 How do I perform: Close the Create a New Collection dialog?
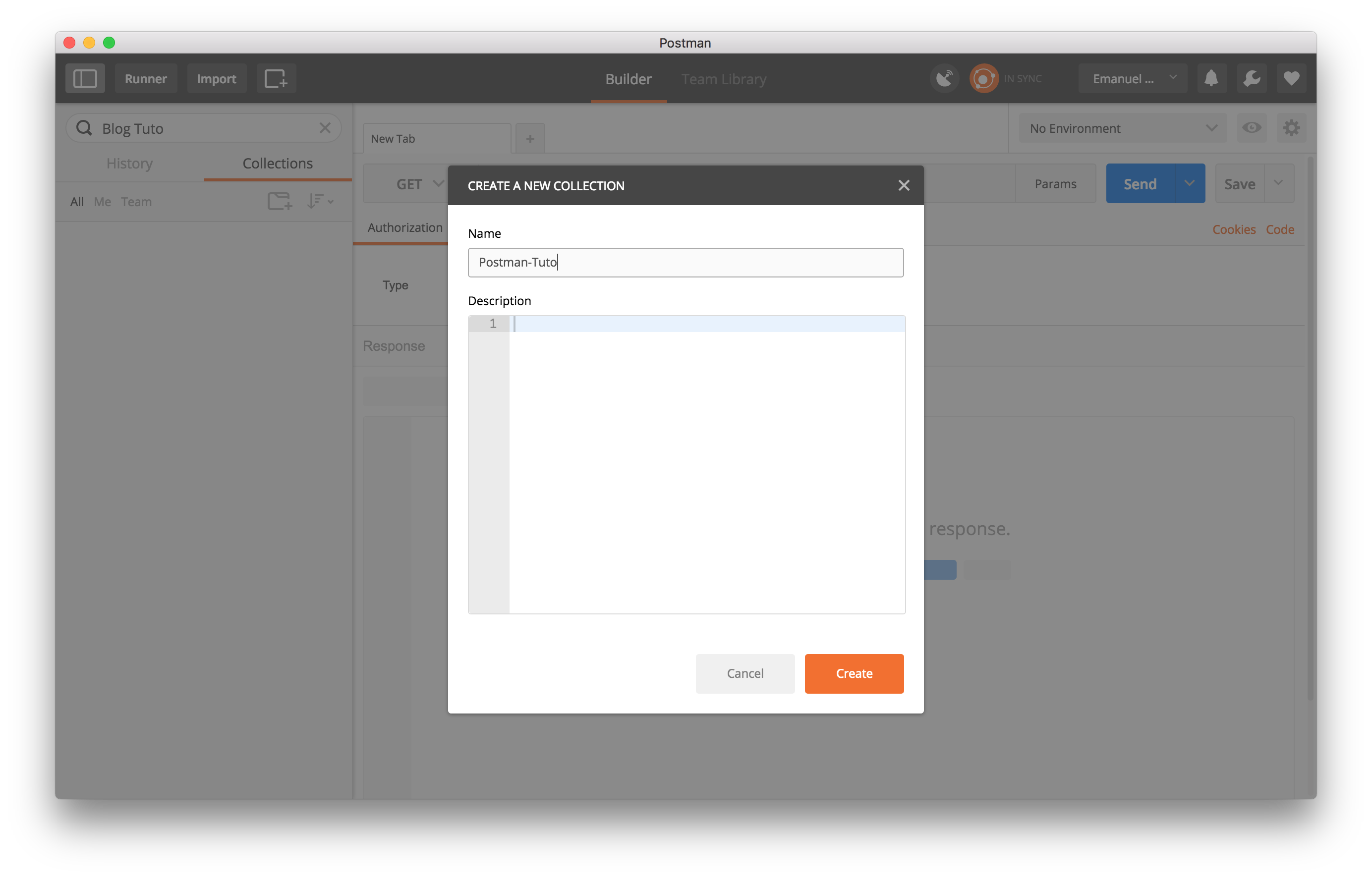tap(904, 185)
